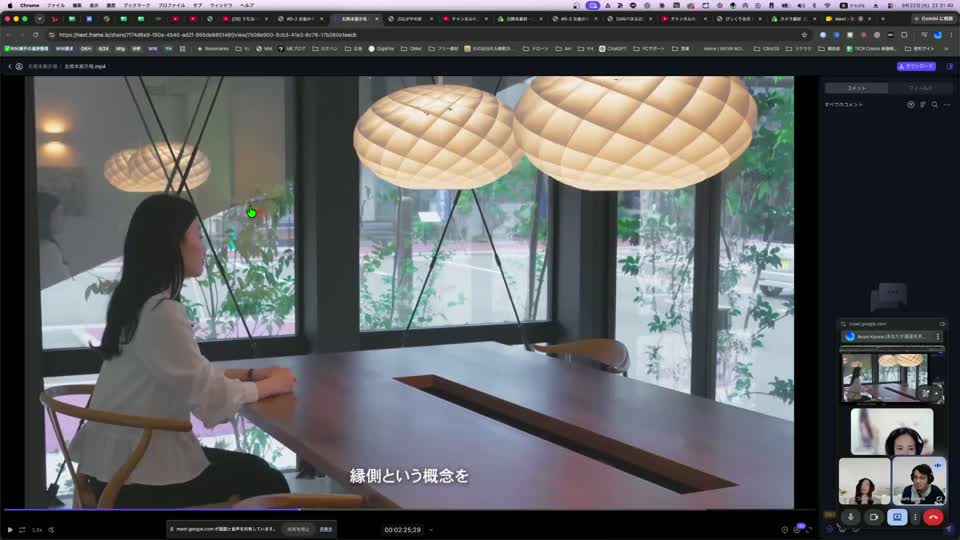
Task: Open the sound volume menu bar icon
Action: [801, 5]
